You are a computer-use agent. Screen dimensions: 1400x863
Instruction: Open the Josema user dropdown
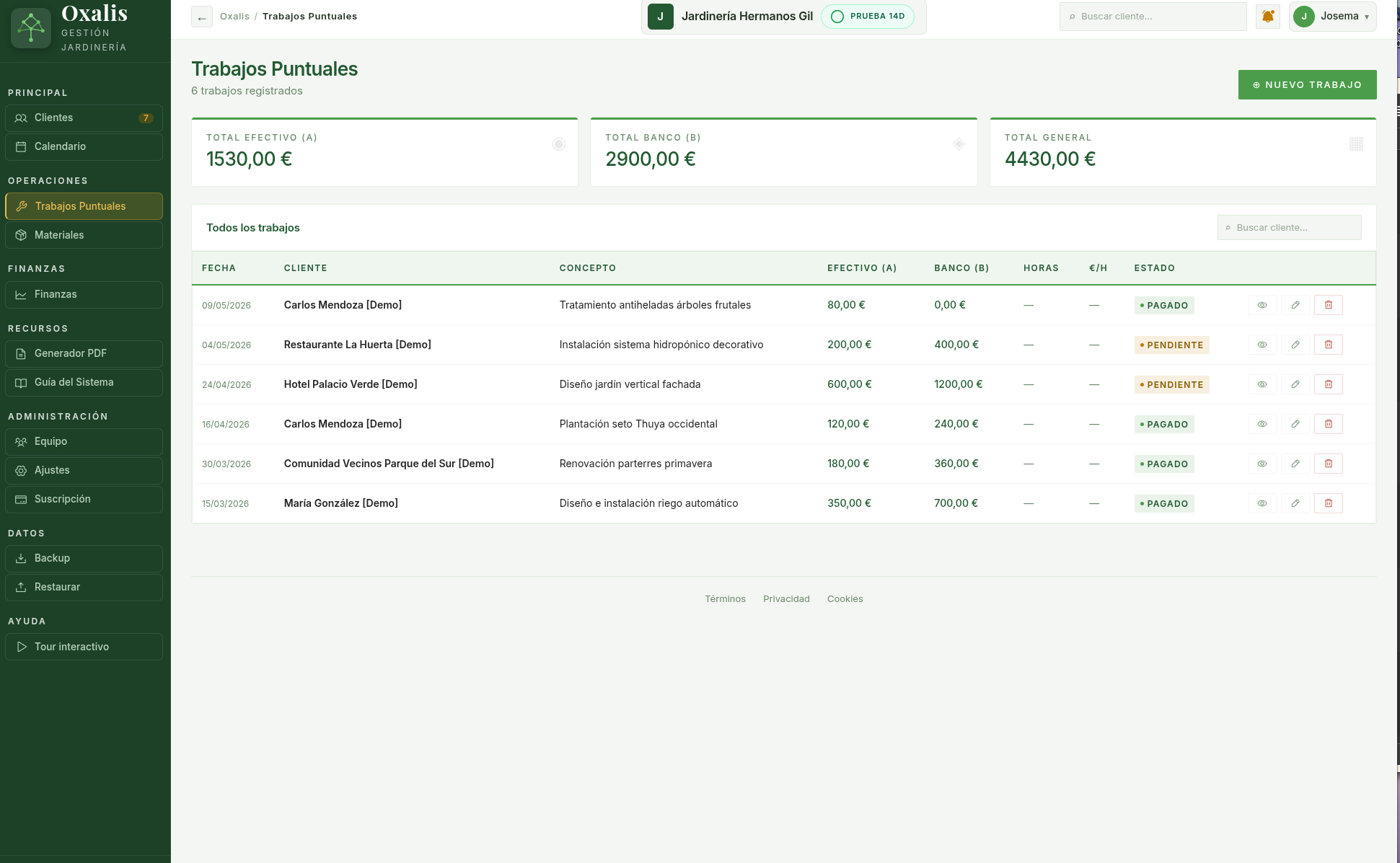coord(1332,17)
